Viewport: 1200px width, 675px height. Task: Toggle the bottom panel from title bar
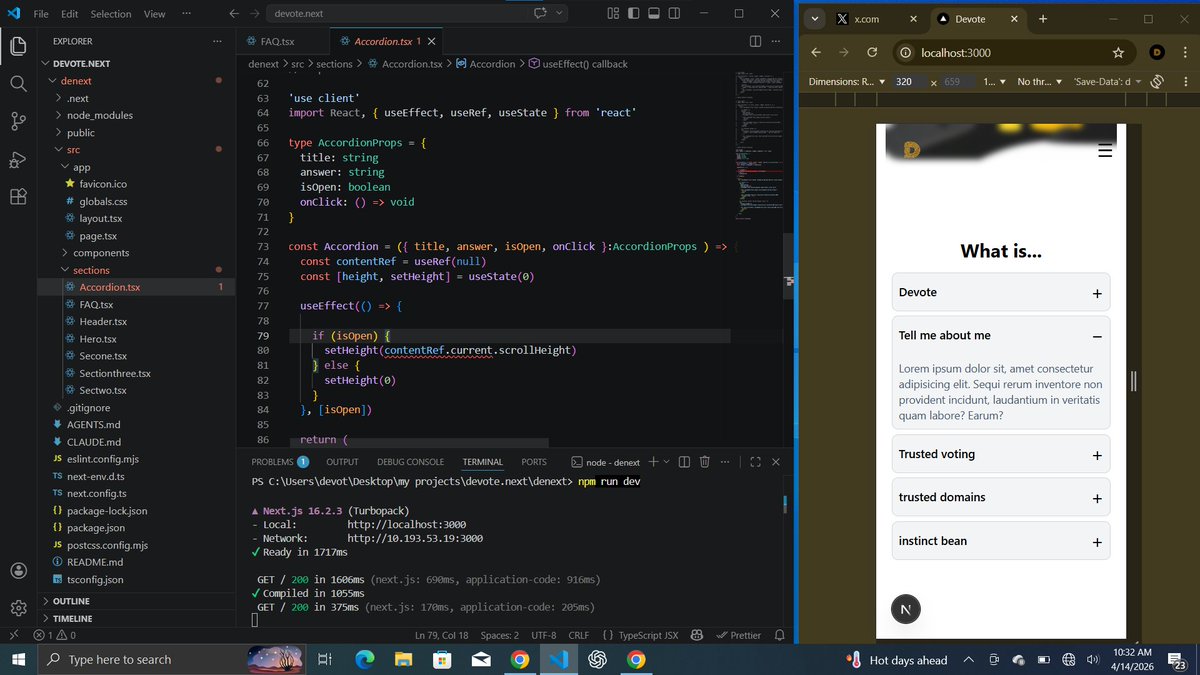click(x=654, y=14)
